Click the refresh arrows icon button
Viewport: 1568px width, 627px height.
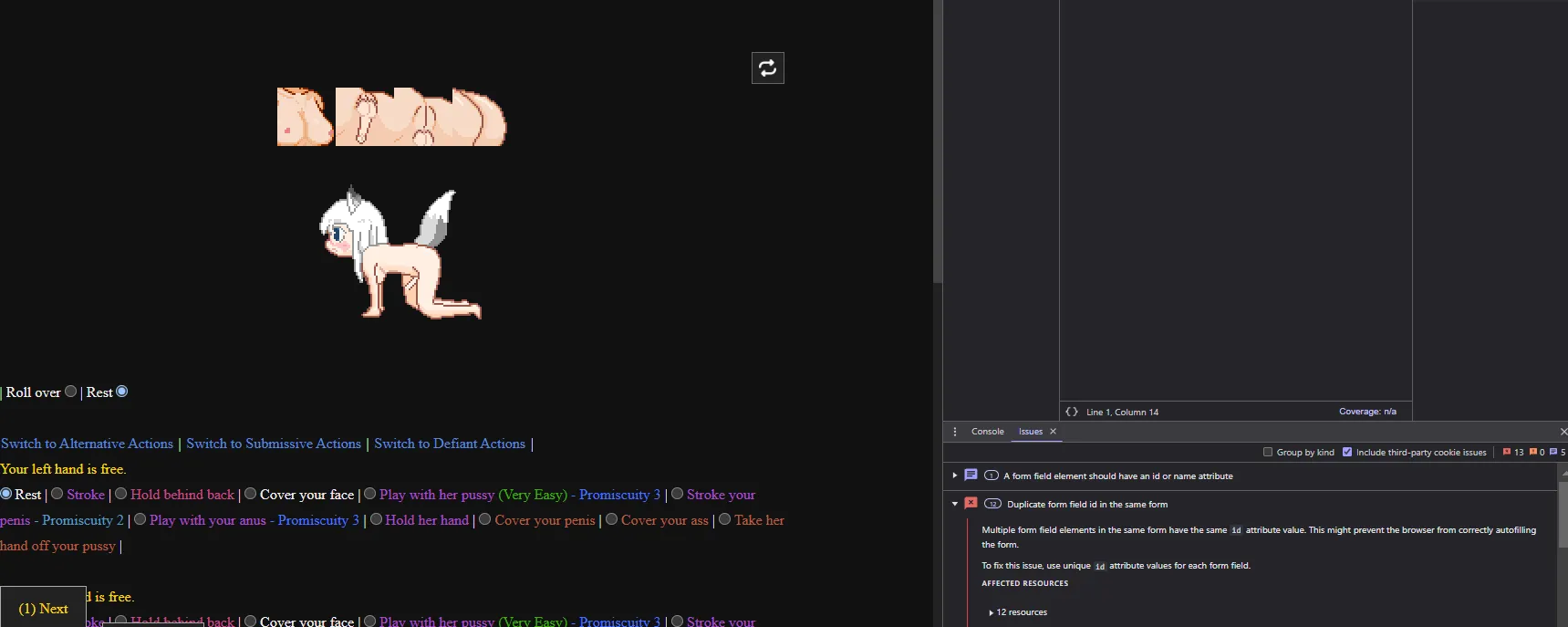point(767,68)
